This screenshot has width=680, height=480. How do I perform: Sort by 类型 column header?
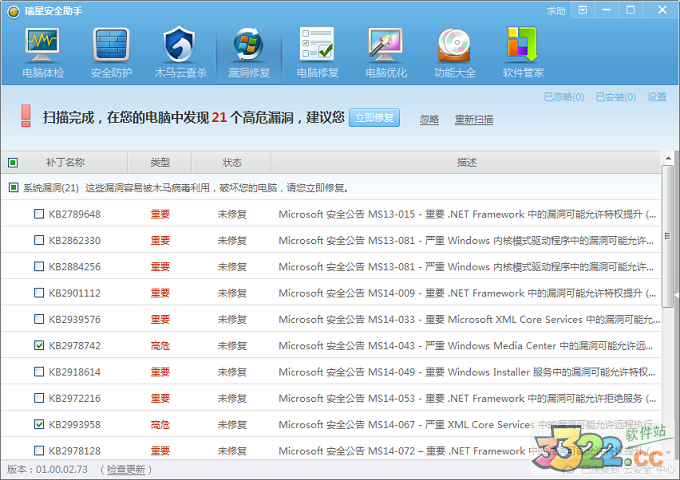[x=160, y=163]
